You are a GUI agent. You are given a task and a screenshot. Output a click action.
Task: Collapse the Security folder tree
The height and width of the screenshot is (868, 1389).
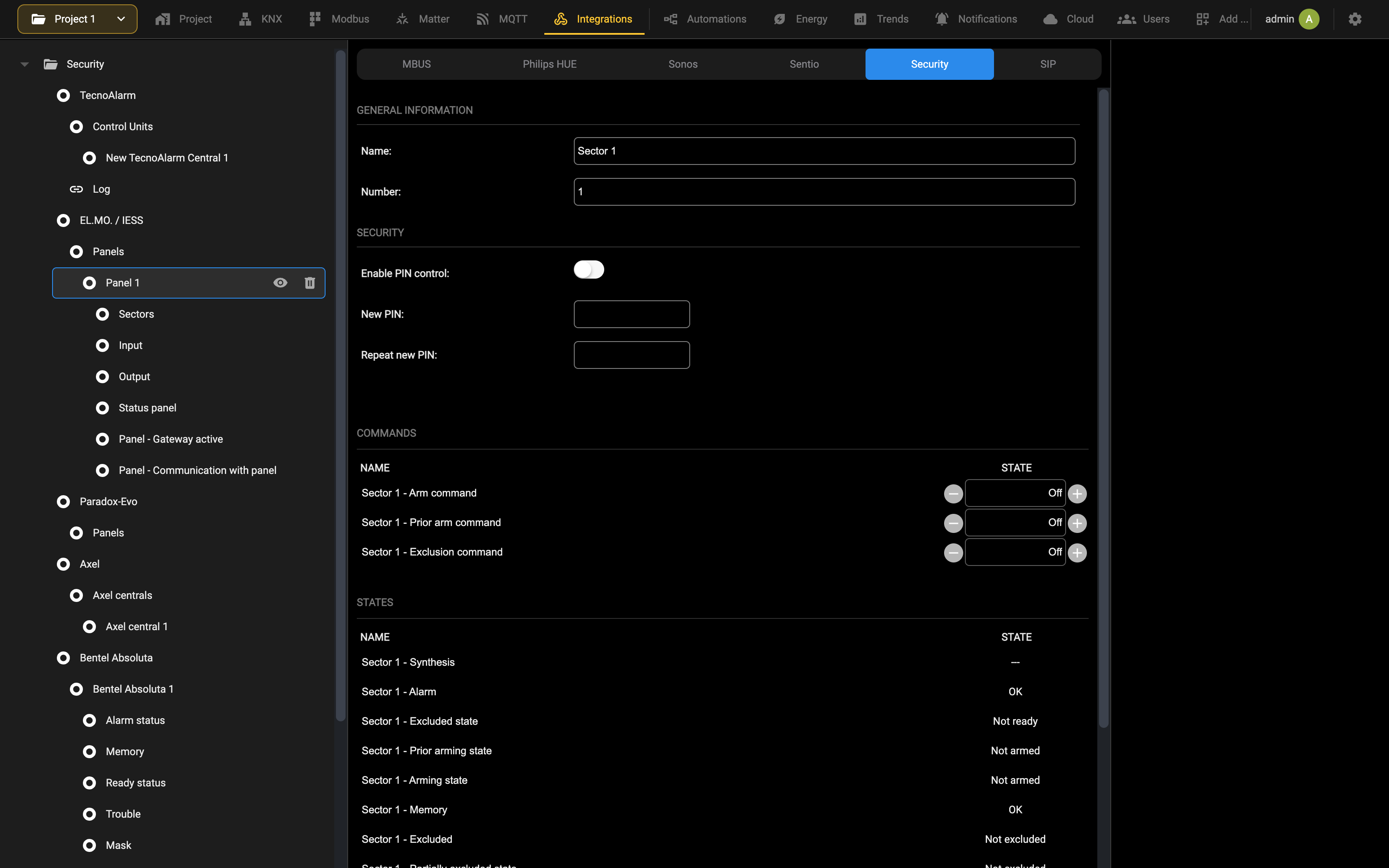pos(24,64)
